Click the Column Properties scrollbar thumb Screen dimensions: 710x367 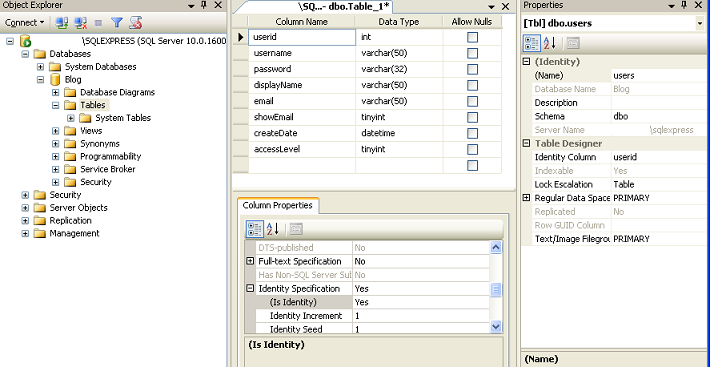click(496, 290)
